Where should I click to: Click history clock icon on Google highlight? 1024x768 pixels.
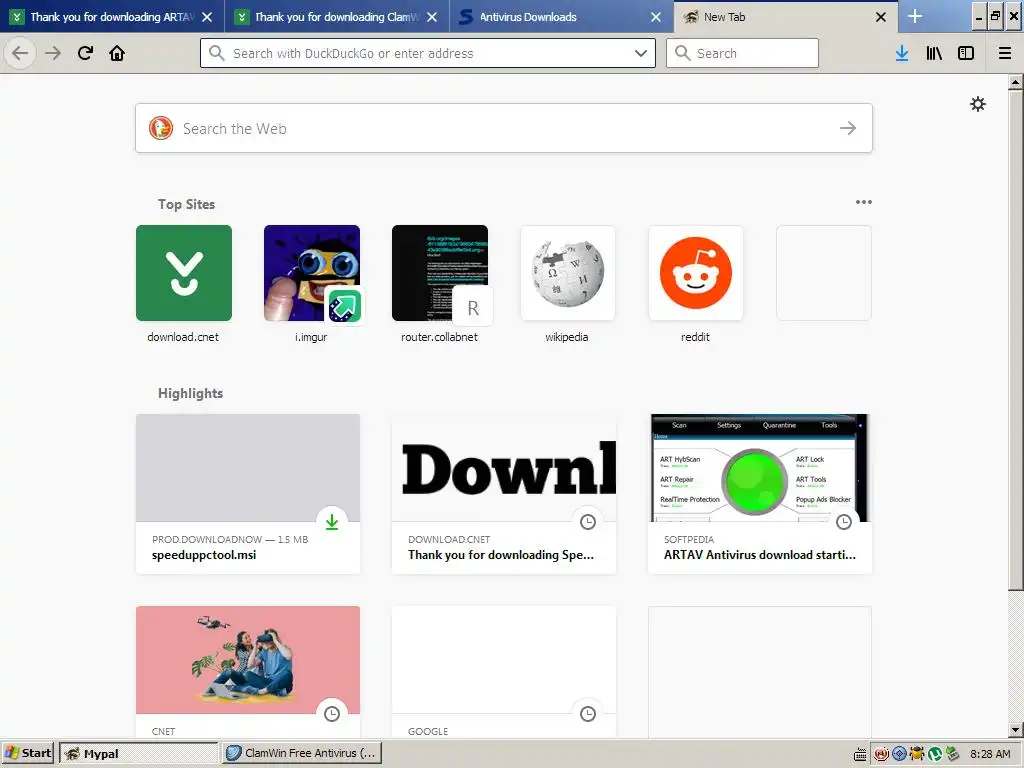[588, 714]
